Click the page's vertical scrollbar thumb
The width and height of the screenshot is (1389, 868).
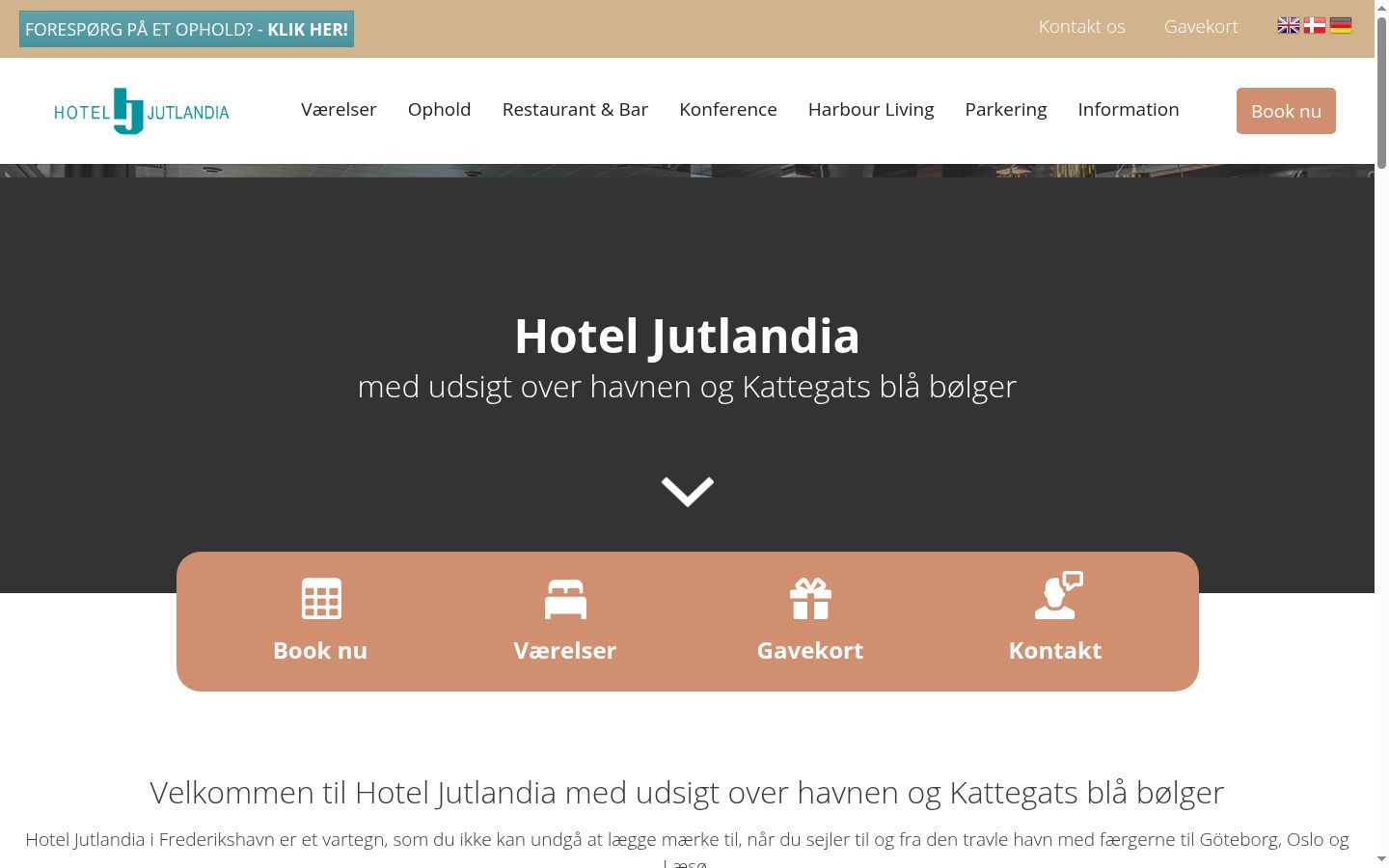1381,93
